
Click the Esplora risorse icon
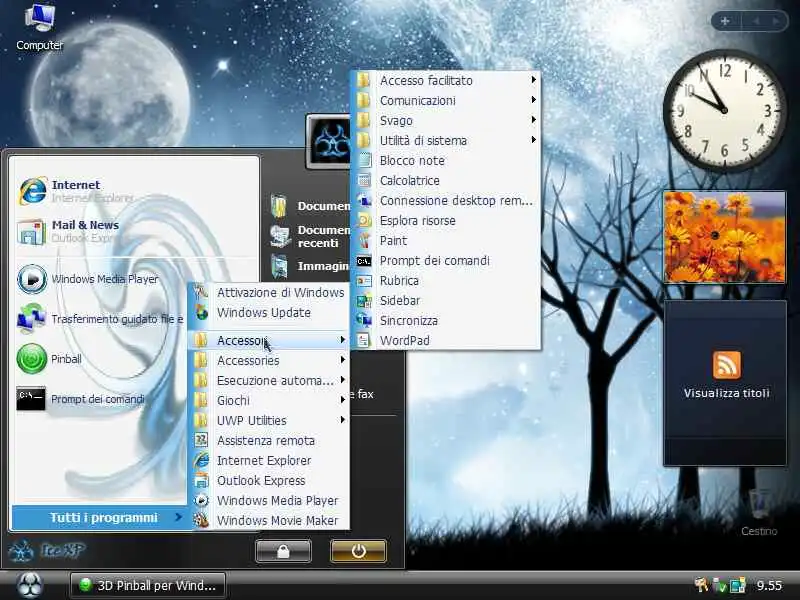(364, 220)
